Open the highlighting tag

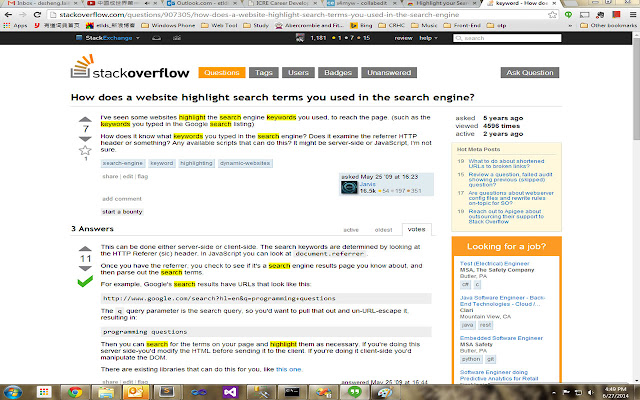[196, 163]
